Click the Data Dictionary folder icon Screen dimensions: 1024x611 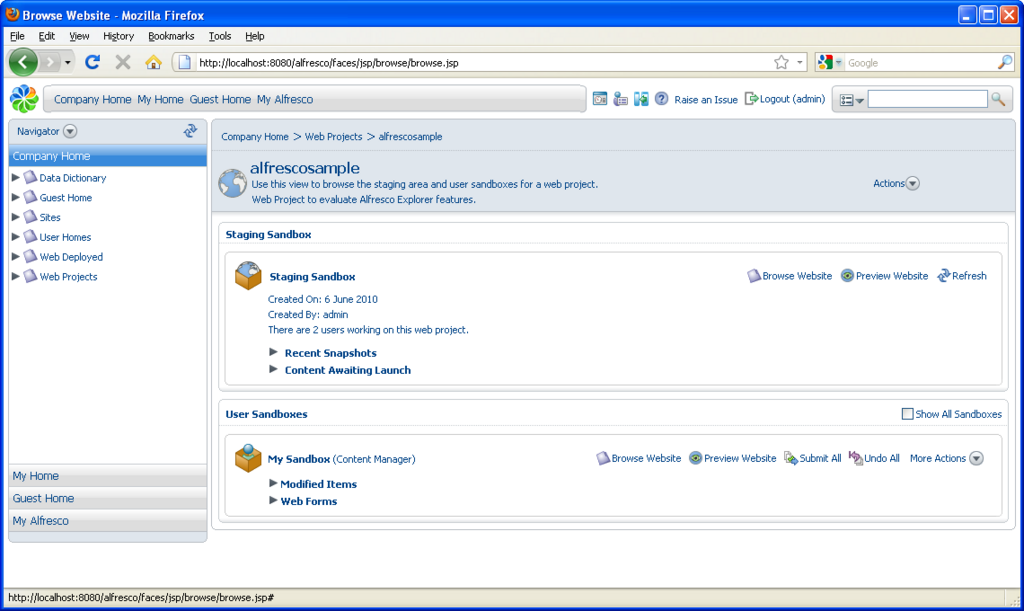coord(30,178)
